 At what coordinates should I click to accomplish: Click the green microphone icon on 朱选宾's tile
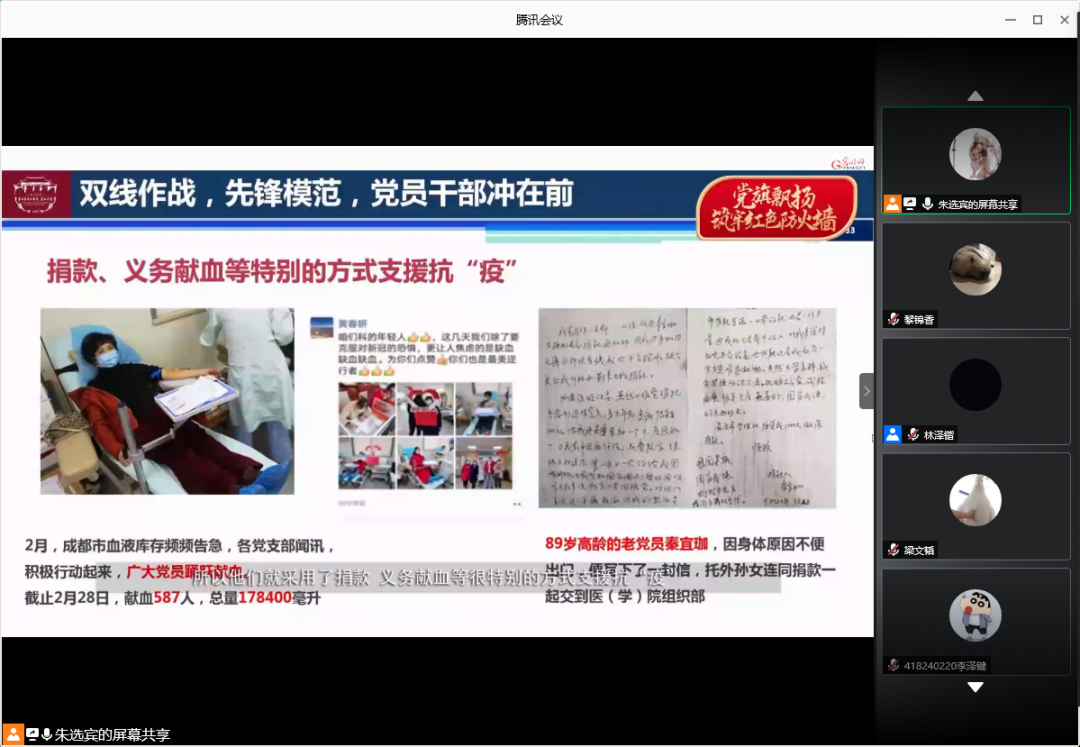[x=928, y=203]
